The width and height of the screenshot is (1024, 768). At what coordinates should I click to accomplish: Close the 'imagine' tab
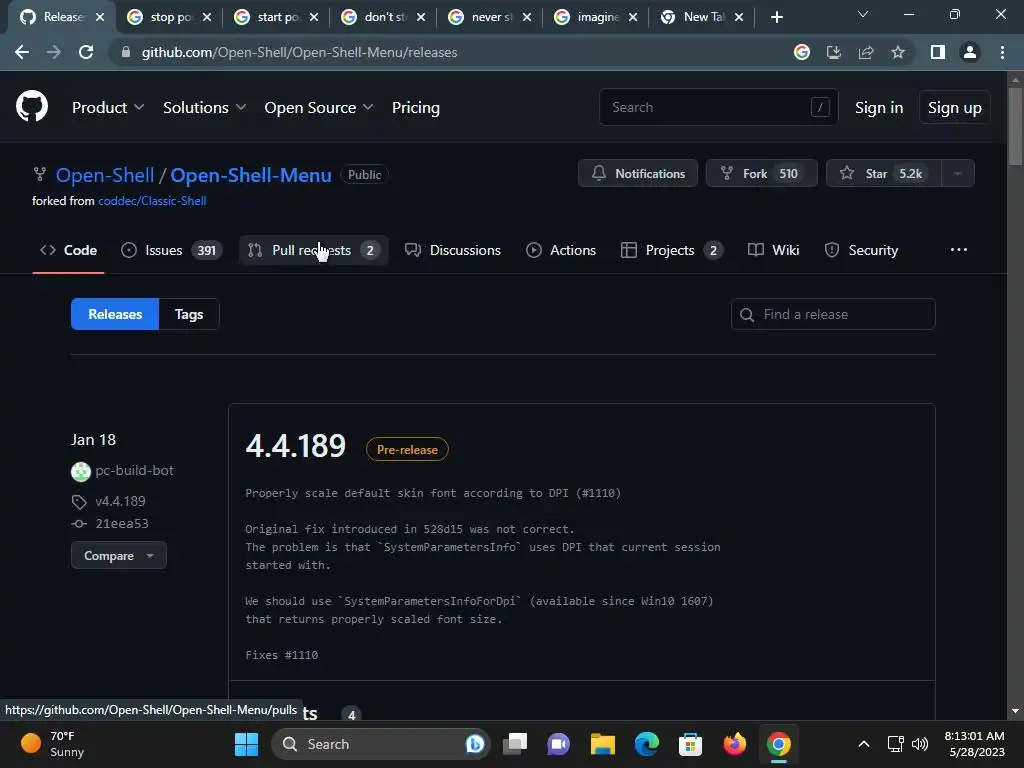(633, 17)
